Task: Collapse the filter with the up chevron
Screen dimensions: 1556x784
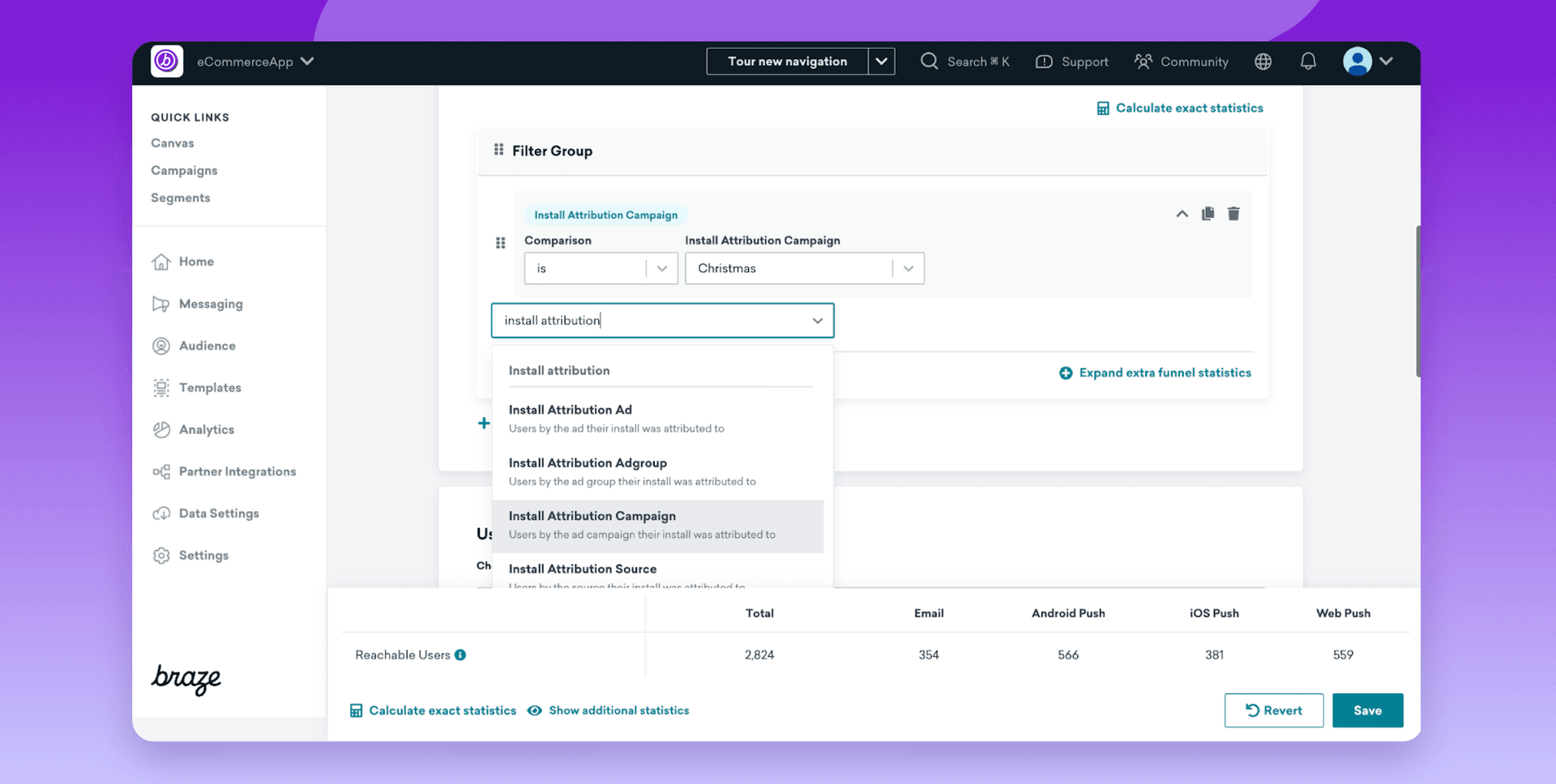Action: coord(1182,214)
